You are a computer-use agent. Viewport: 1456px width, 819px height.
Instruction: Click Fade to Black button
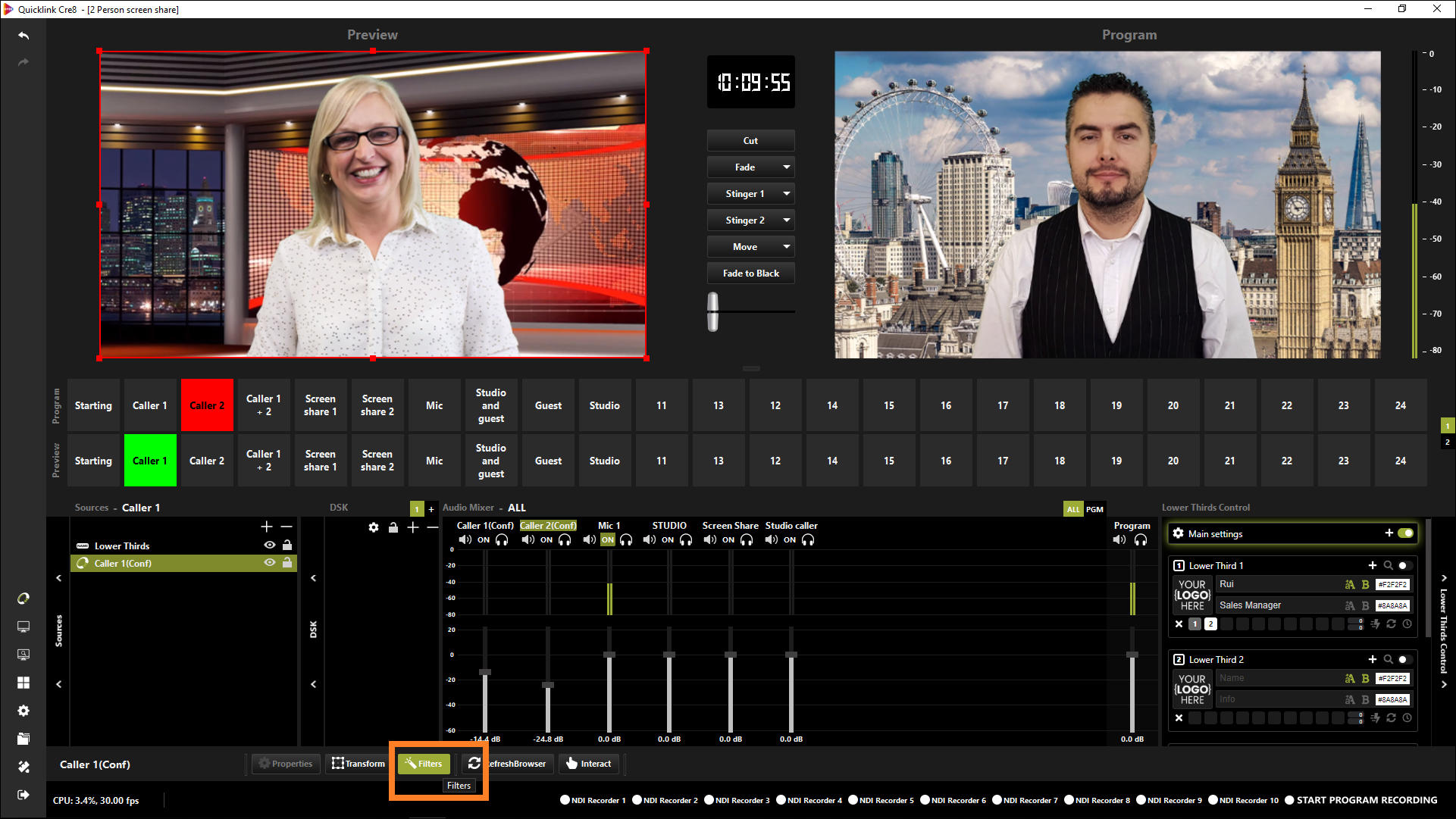pyautogui.click(x=751, y=274)
